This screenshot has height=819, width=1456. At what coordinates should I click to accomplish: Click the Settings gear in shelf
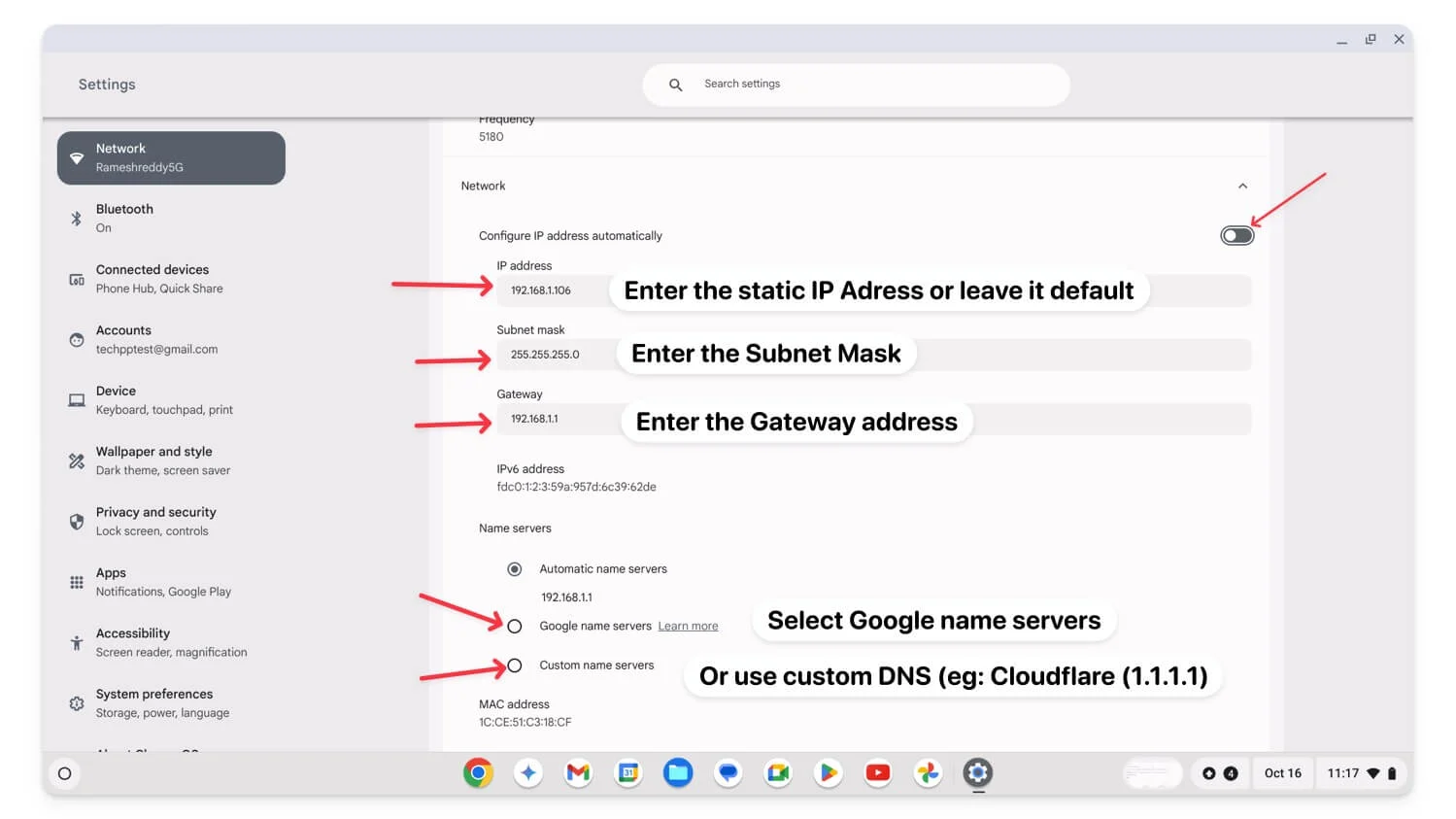tap(978, 773)
